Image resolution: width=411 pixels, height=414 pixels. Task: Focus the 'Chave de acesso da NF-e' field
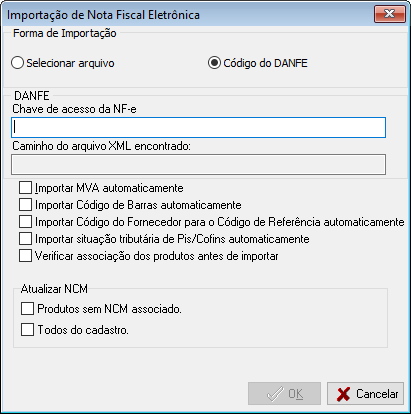click(198, 127)
